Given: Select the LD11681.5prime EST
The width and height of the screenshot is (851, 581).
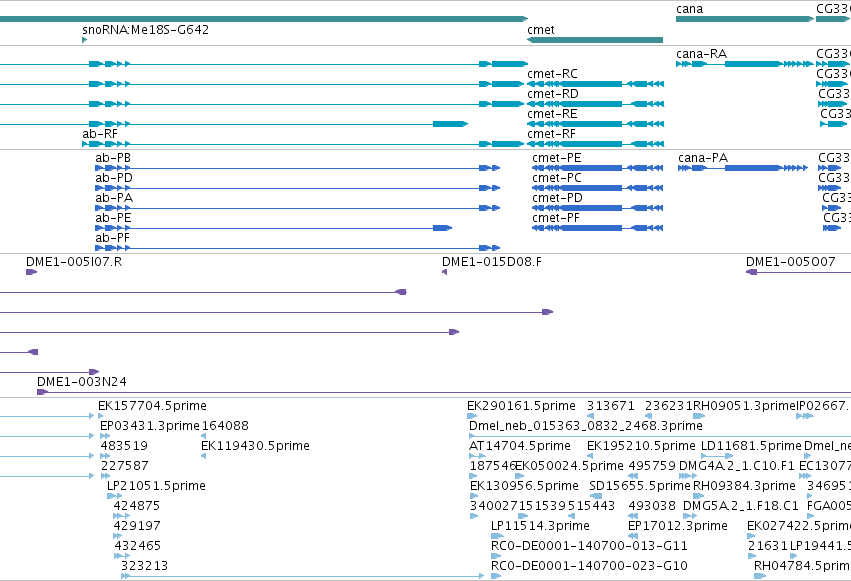Looking at the screenshot, I should (717, 456).
